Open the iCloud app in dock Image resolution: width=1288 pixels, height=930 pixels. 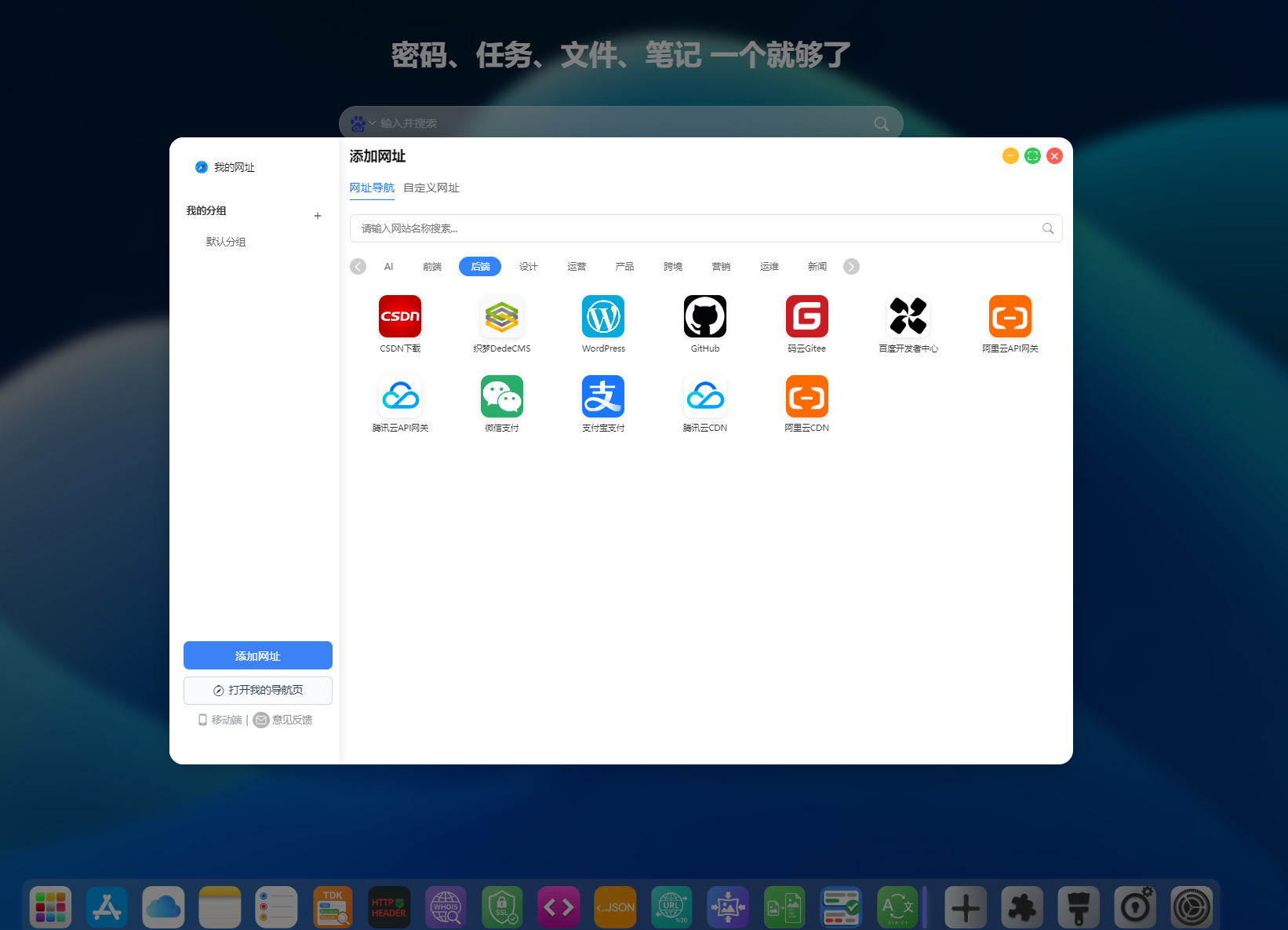tap(163, 907)
